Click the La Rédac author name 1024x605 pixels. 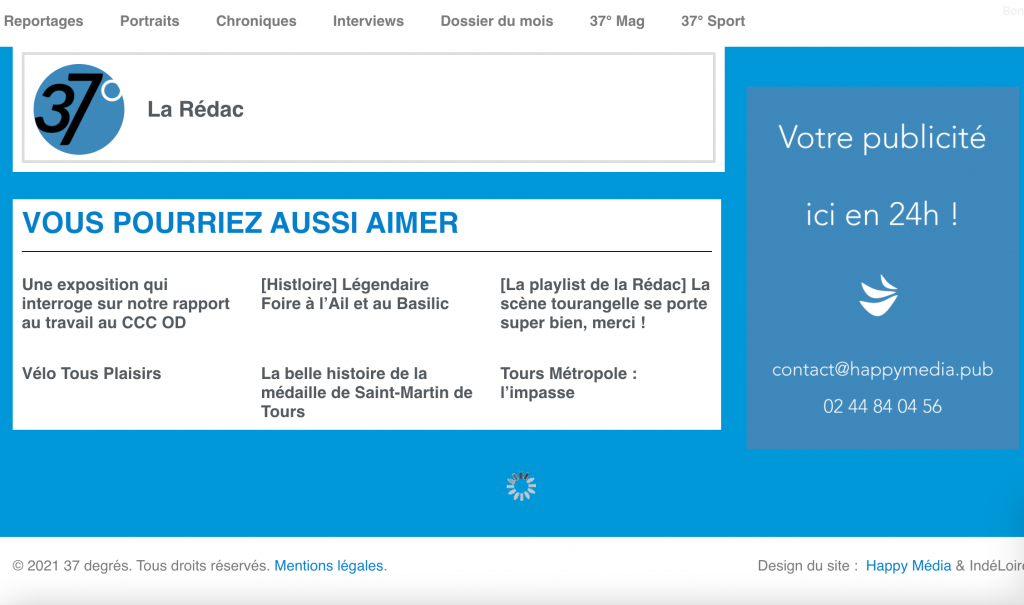tap(195, 109)
